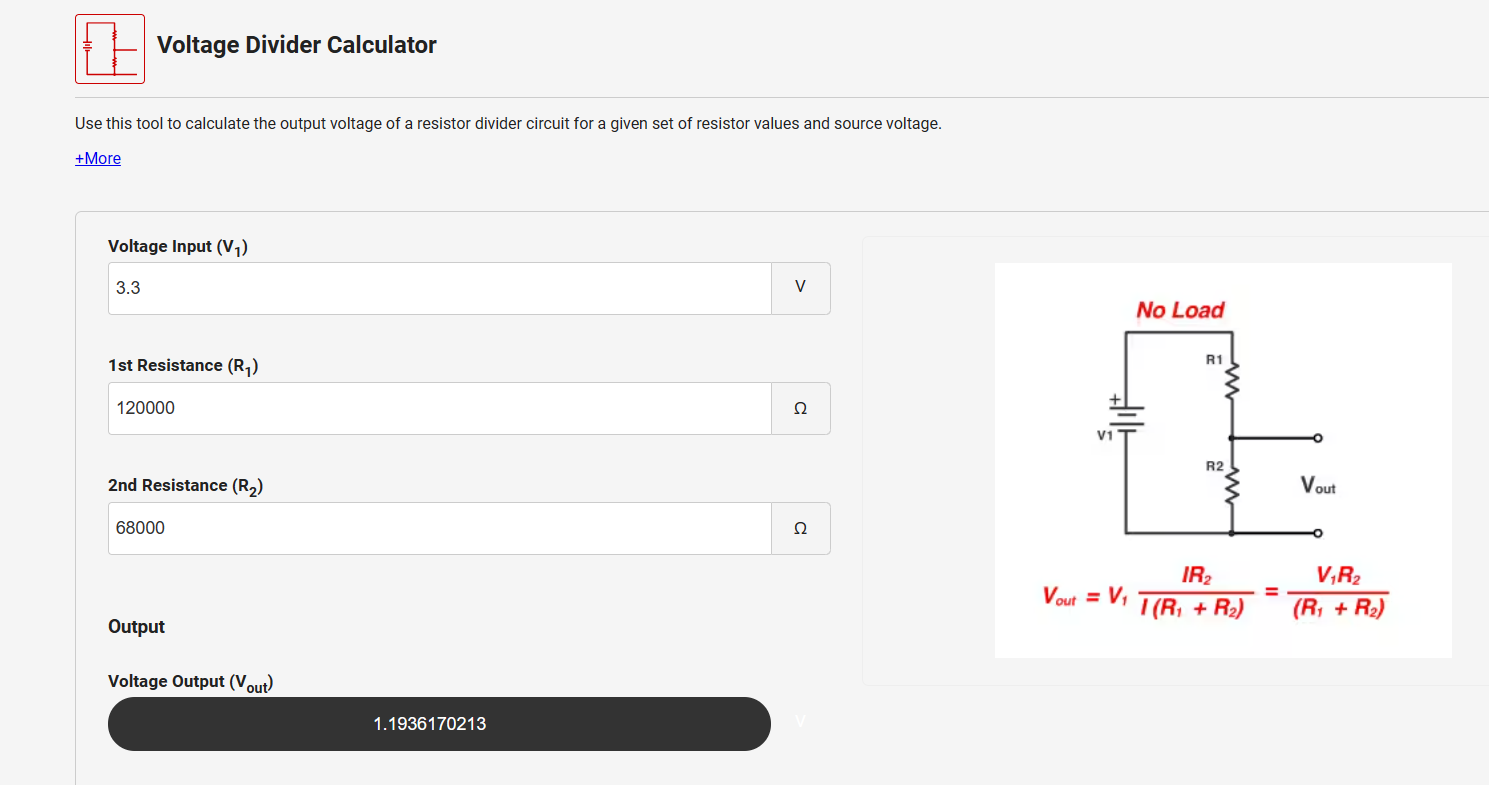1489x785 pixels.
Task: Click the Output section heading
Action: (x=136, y=627)
